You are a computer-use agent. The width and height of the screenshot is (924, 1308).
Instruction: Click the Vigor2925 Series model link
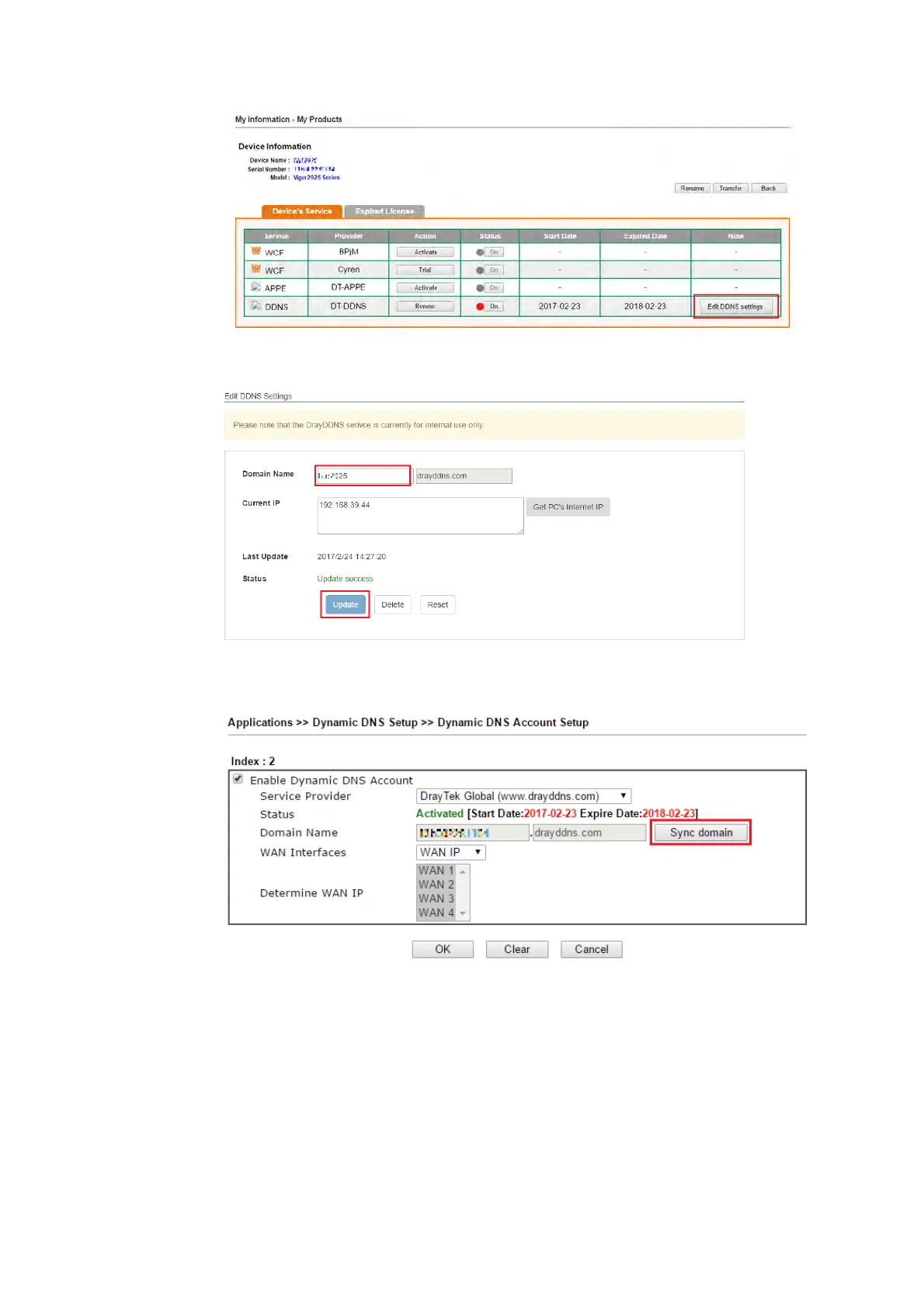(x=316, y=178)
